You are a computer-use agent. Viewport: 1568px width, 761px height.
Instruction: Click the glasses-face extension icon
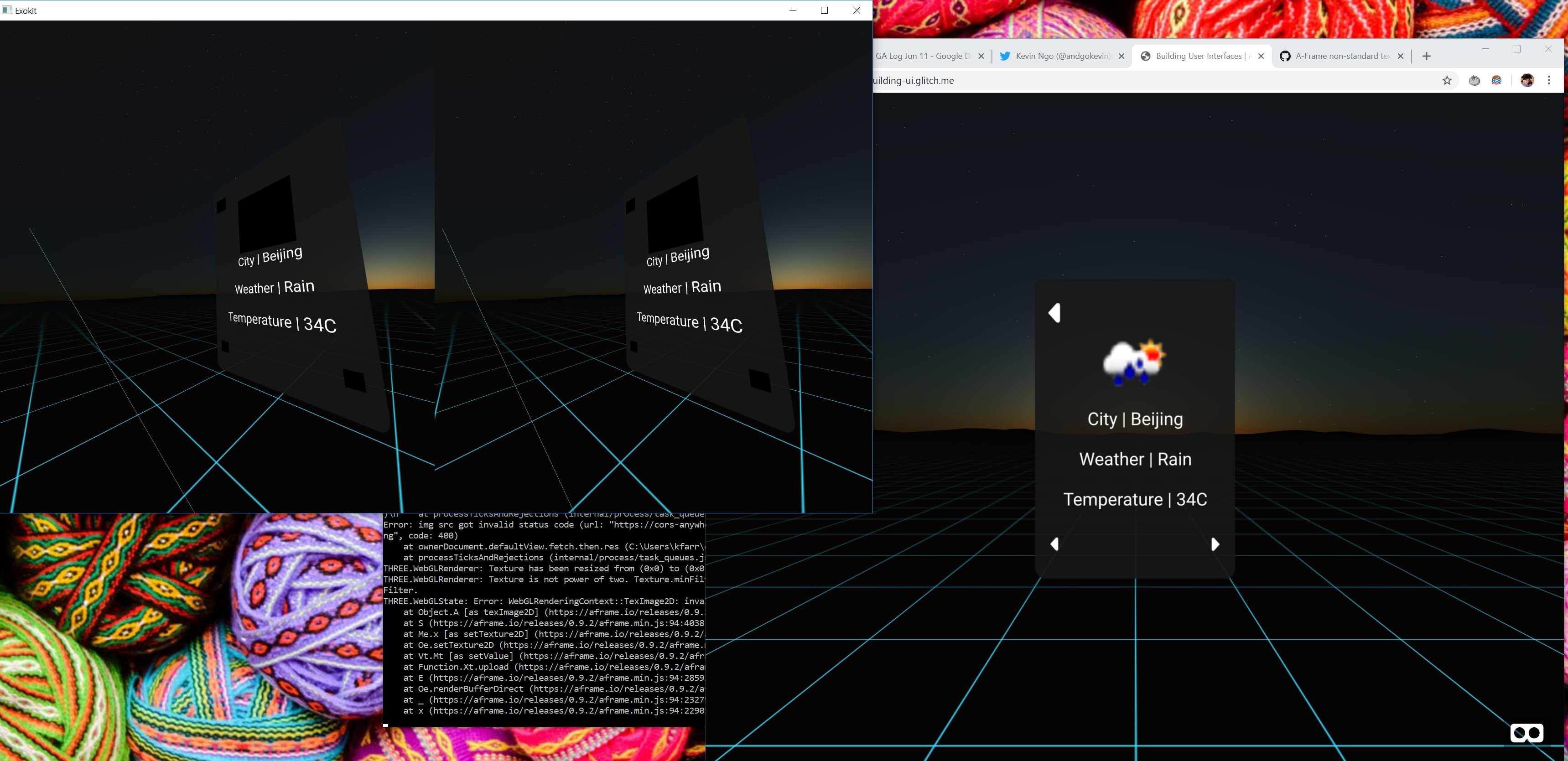pos(1496,80)
